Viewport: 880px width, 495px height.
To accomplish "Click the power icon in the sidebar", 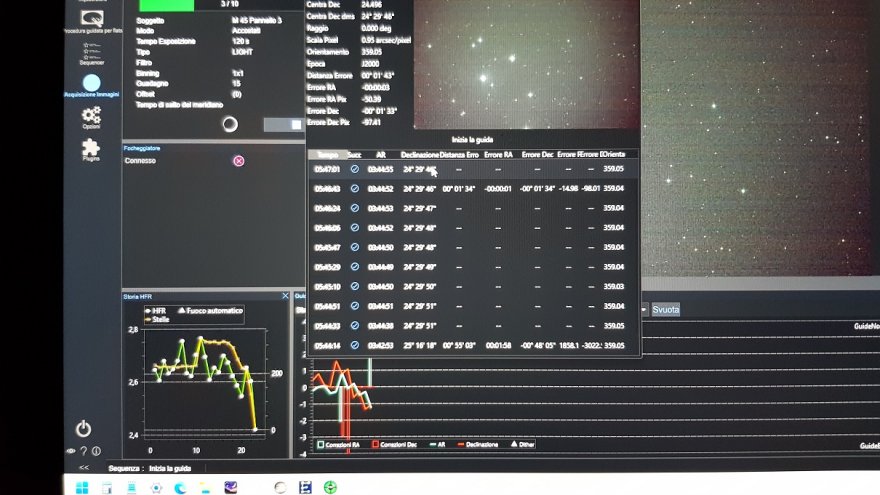I will tap(83, 428).
